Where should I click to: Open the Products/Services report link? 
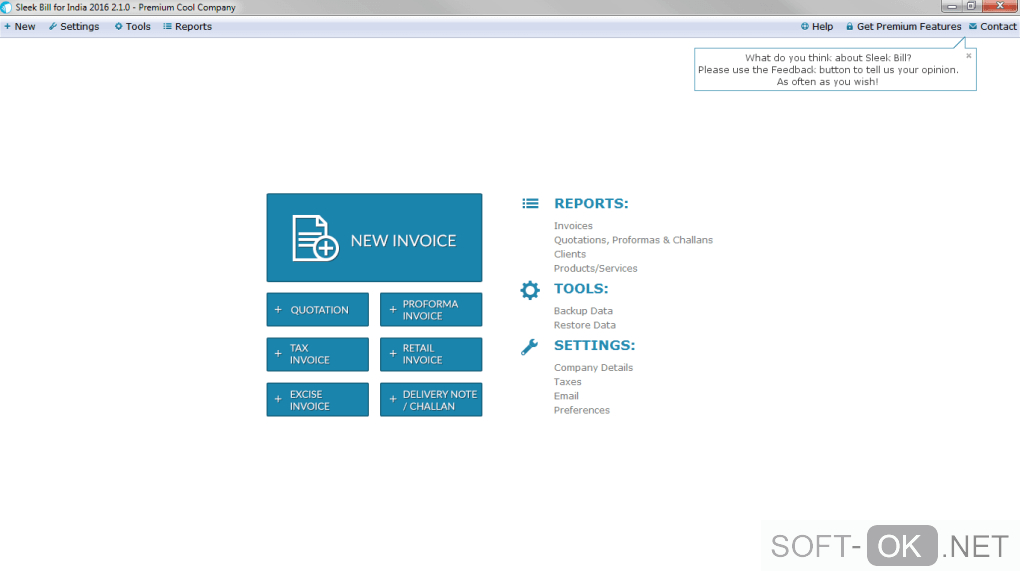point(595,269)
